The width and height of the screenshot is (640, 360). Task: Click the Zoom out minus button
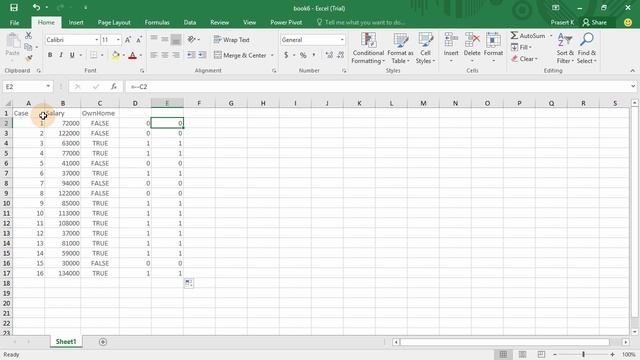click(555, 354)
